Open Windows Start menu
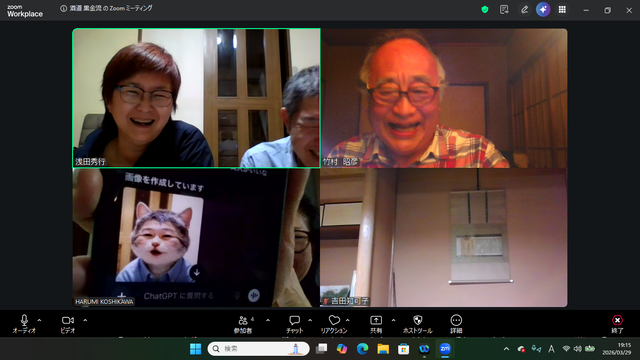Viewport: 640px width, 360px height. click(x=196, y=349)
